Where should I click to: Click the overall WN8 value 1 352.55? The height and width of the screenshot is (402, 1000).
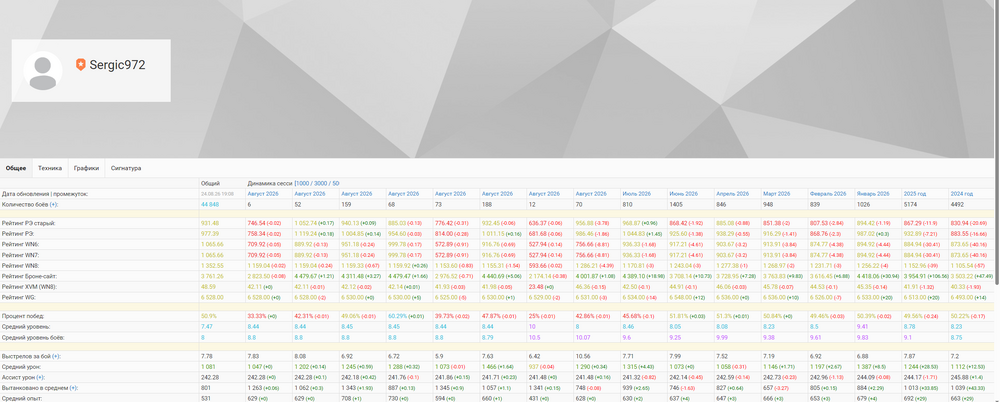tap(212, 265)
